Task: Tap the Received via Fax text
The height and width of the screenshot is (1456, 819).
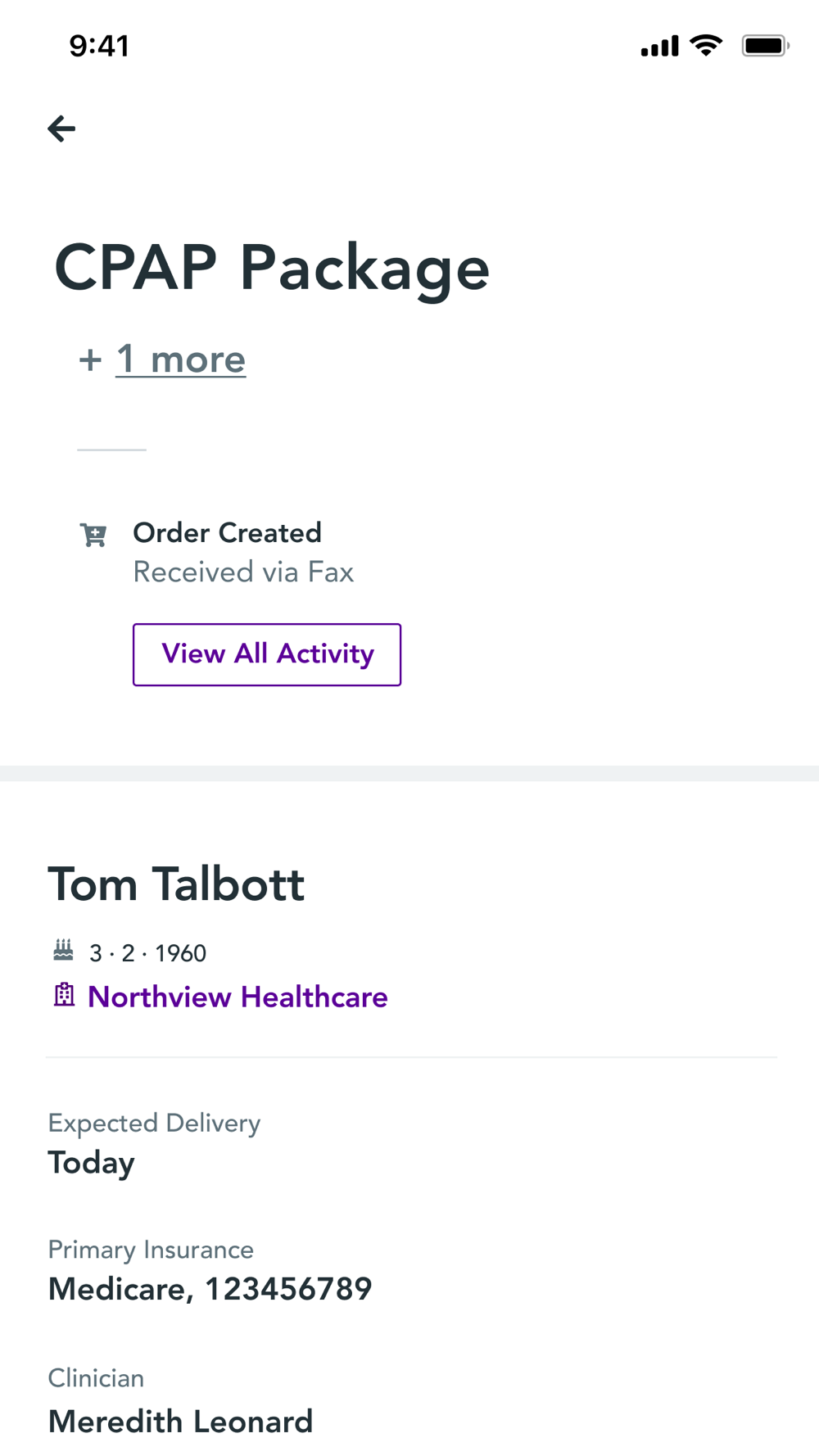Action: point(243,572)
